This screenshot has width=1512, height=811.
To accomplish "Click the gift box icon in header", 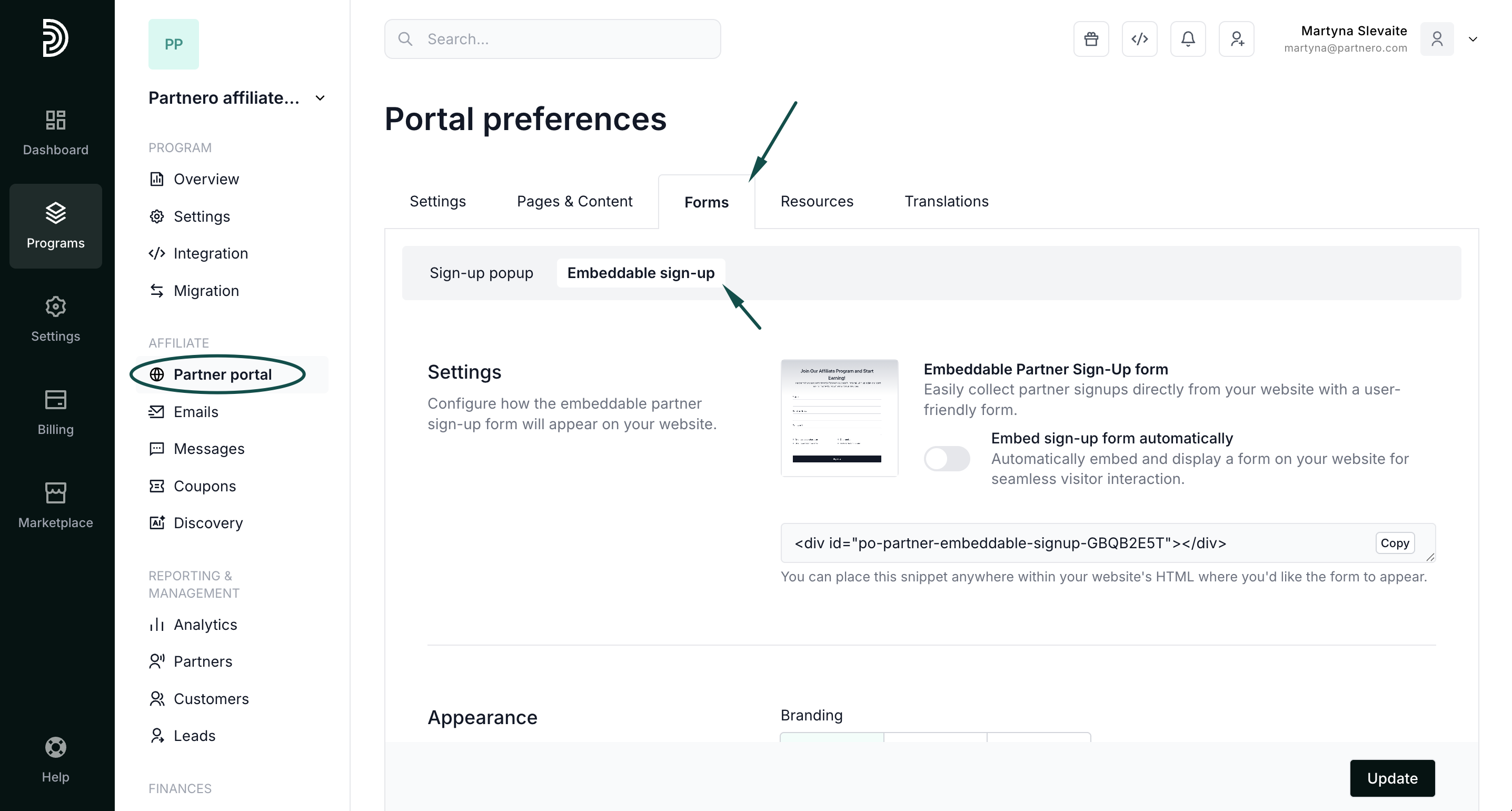I will tap(1090, 39).
